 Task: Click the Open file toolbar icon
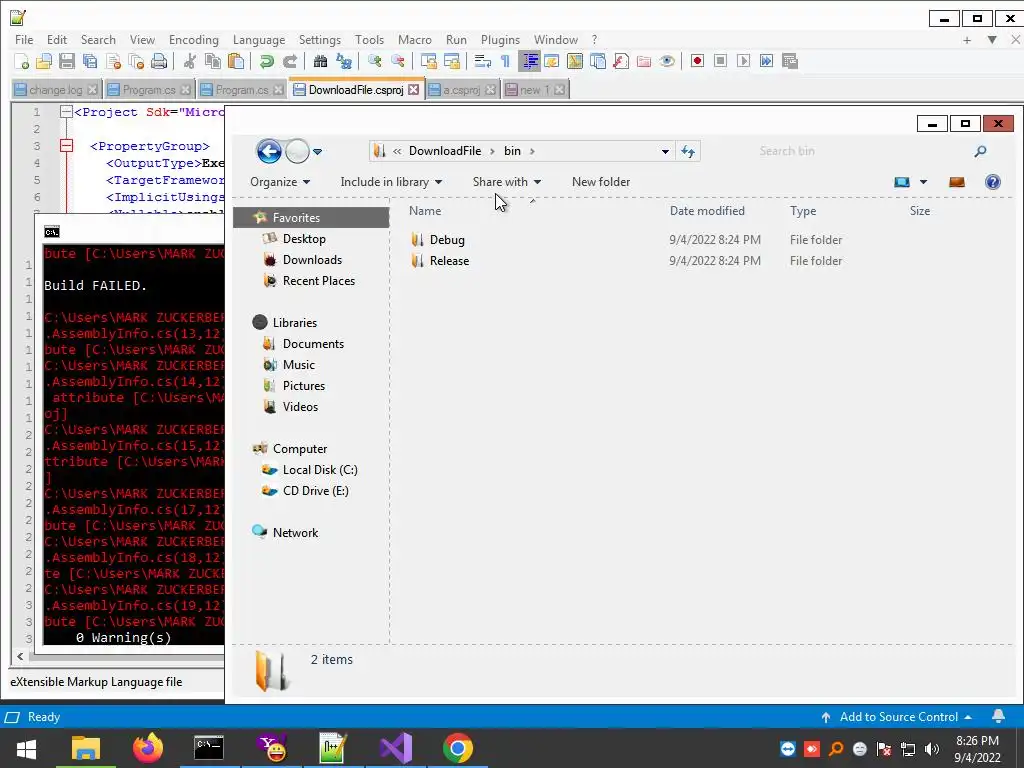[44, 61]
